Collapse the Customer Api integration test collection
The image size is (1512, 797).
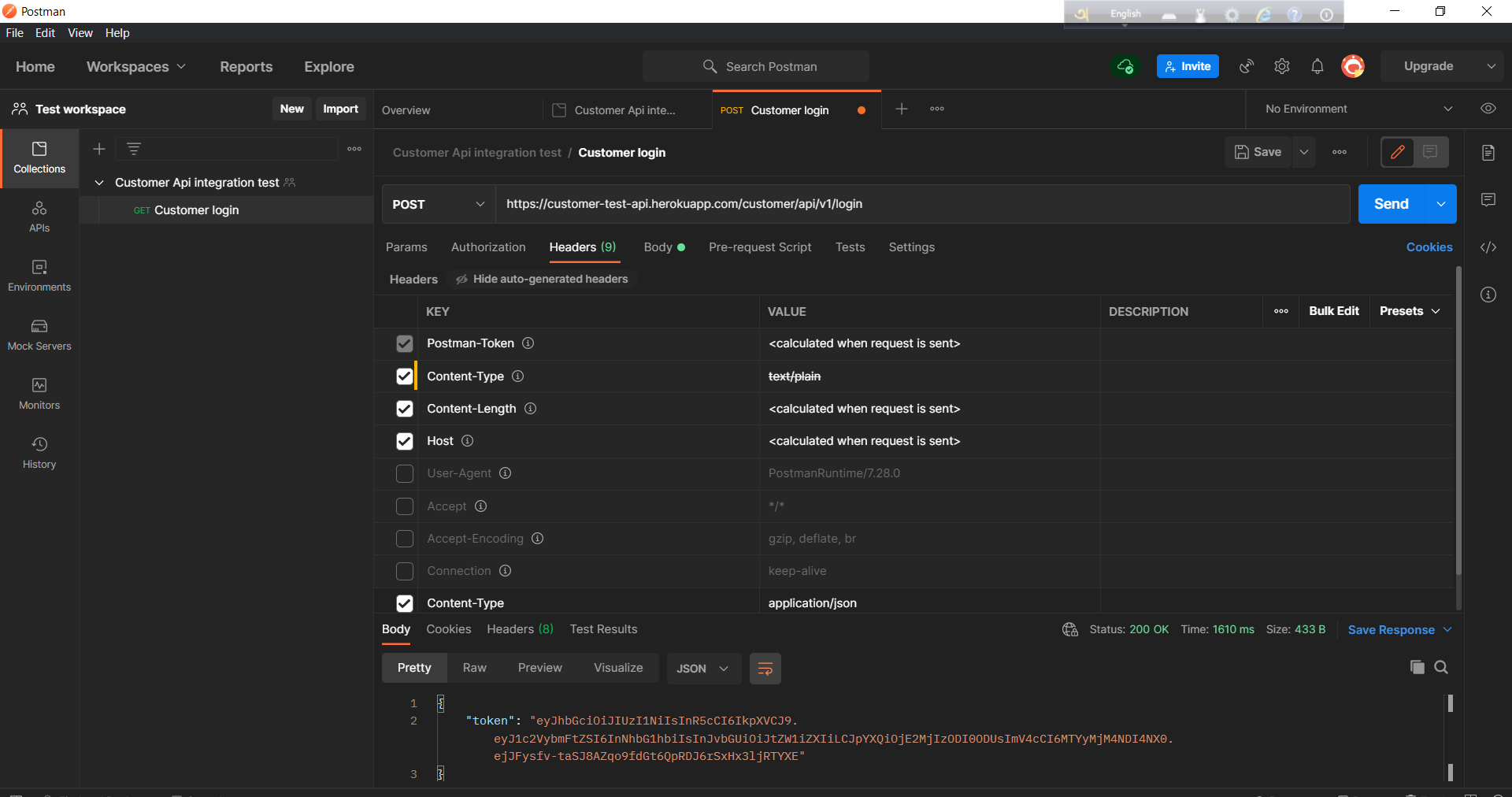pos(99,182)
